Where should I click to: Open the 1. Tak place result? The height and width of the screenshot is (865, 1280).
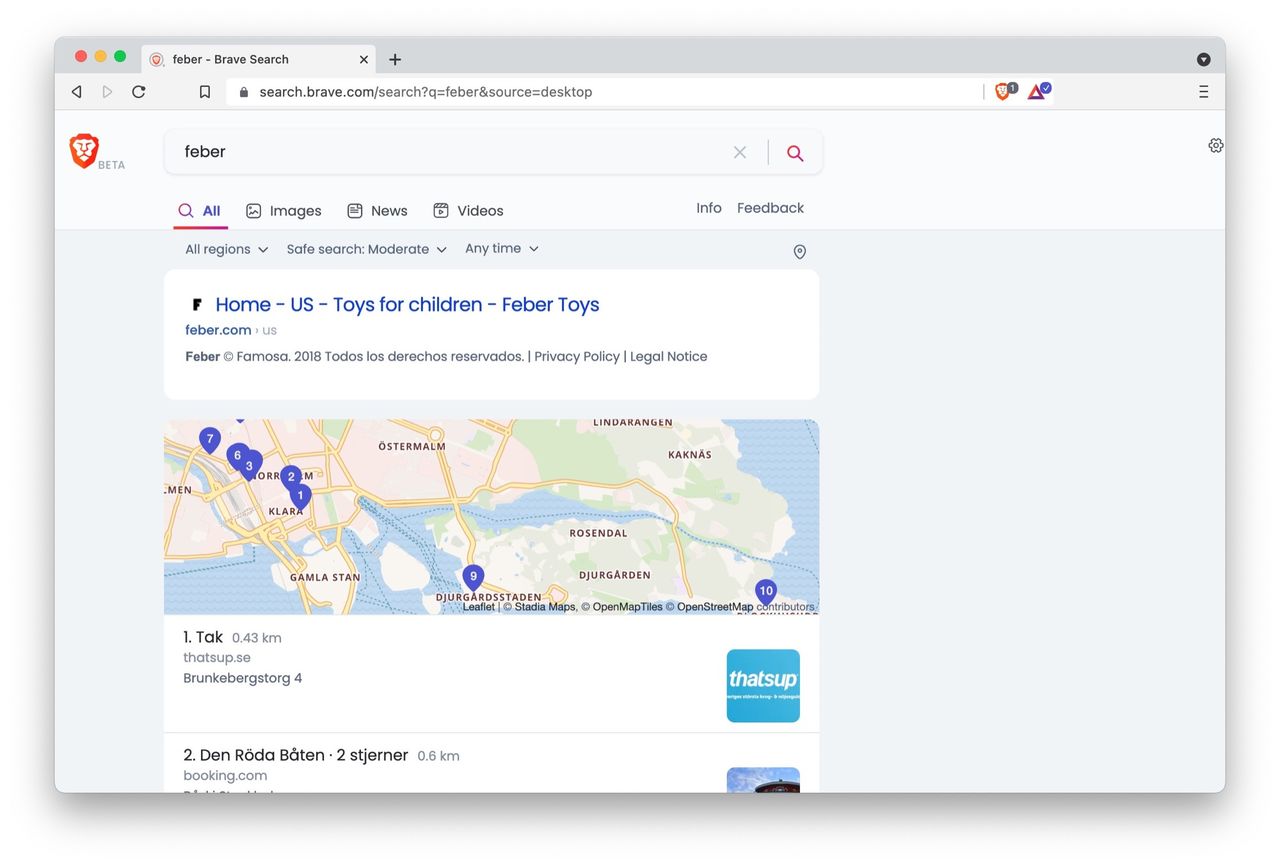coord(203,637)
